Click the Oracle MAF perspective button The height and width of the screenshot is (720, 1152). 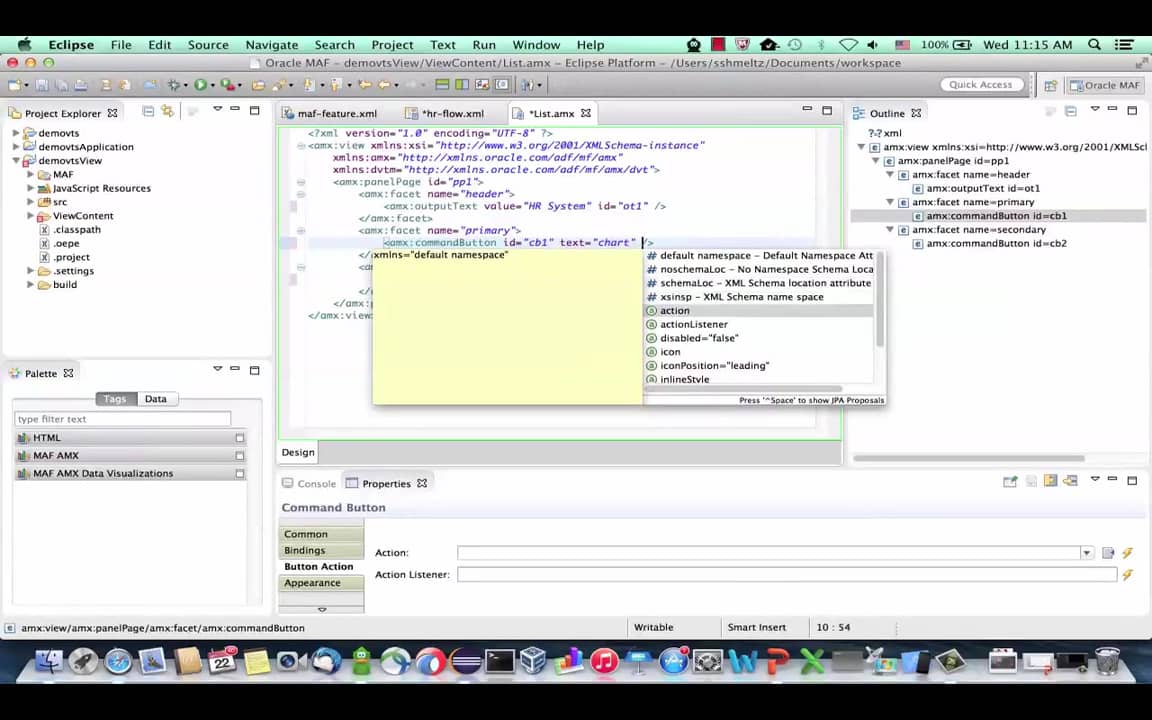click(x=1104, y=85)
